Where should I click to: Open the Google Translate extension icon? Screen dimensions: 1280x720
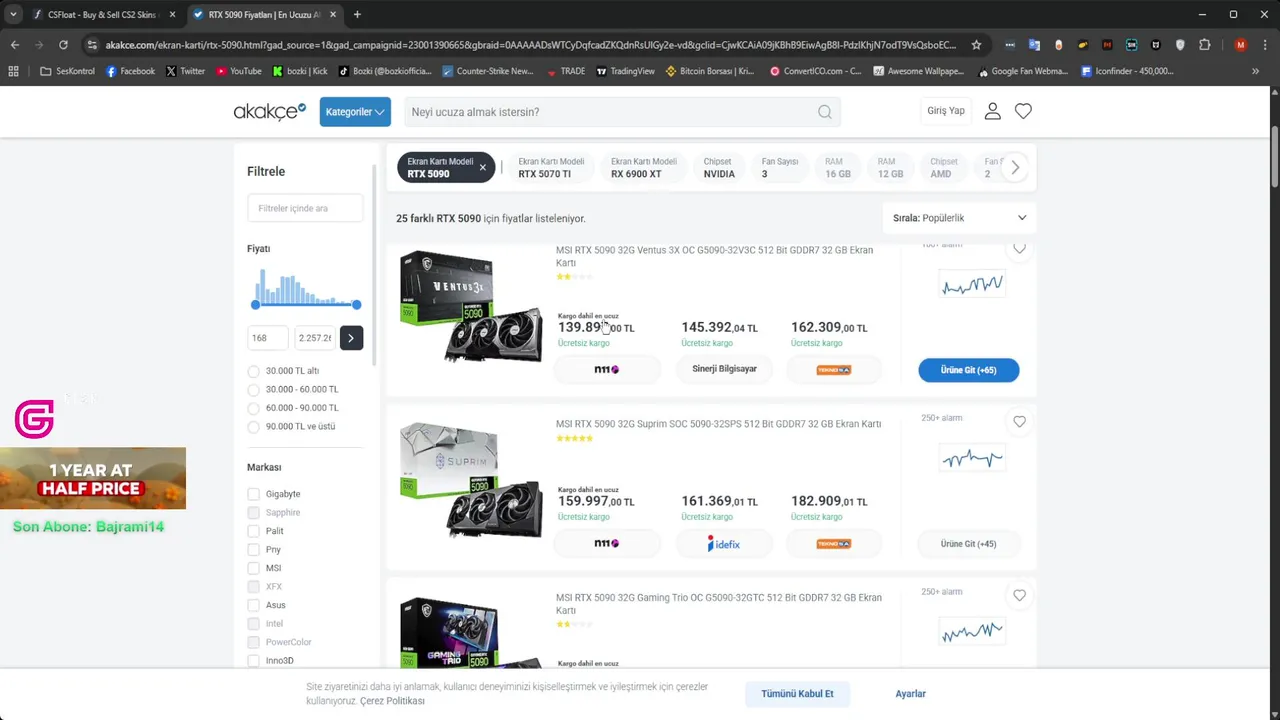tap(1034, 45)
